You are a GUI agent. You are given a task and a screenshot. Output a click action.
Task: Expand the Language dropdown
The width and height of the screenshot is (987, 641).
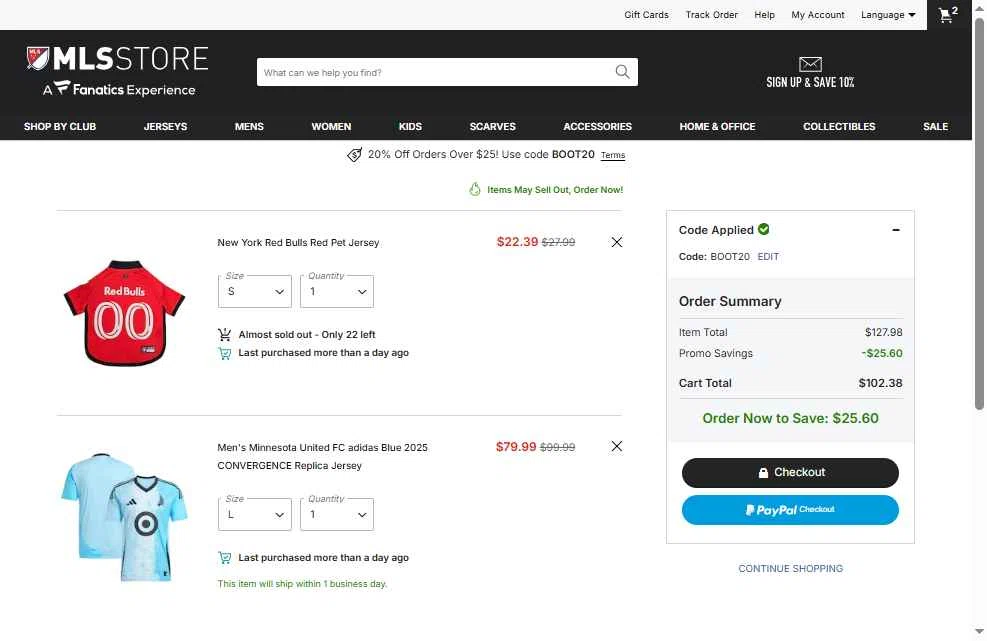(x=888, y=14)
